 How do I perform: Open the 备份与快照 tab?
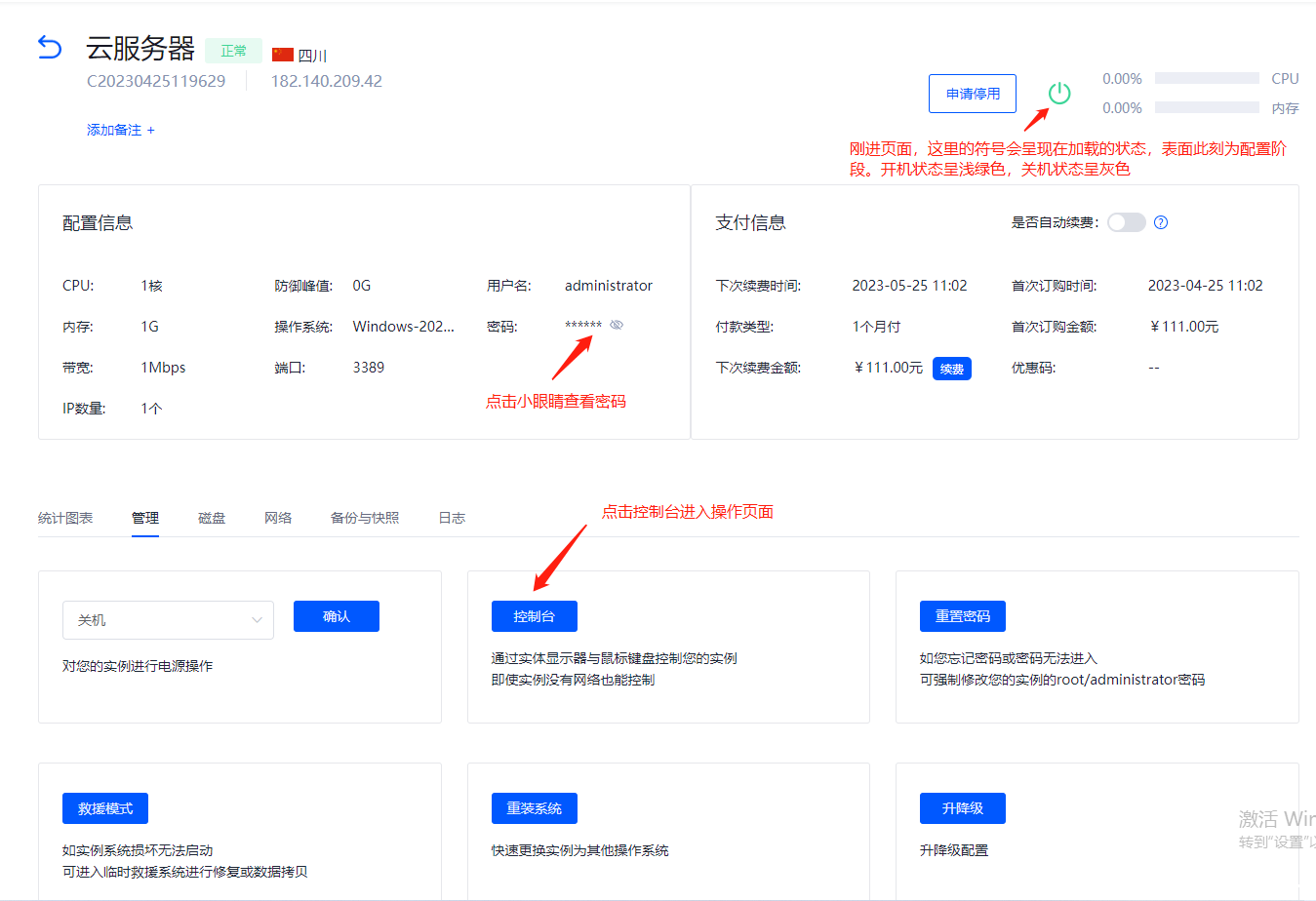[x=365, y=518]
